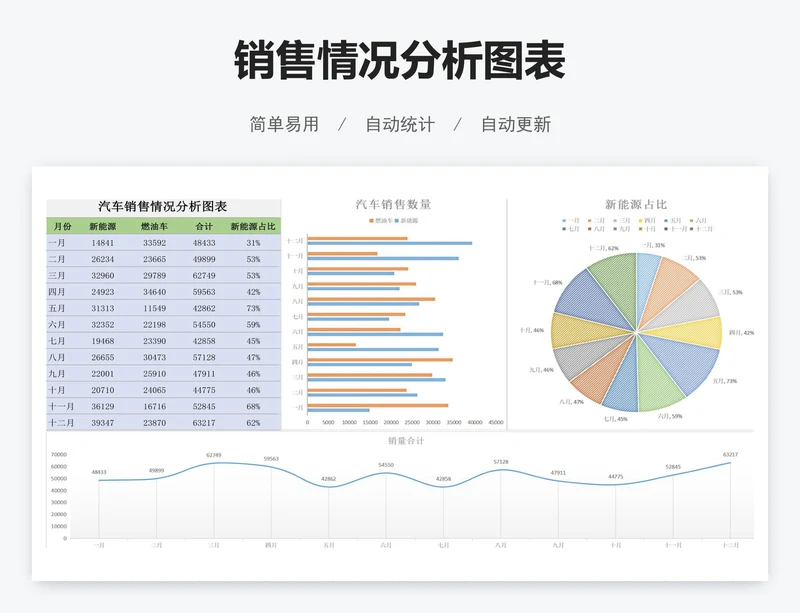Image resolution: width=800 pixels, height=613 pixels.
Task: Click the table cell with value 23870
Action: pyautogui.click(x=154, y=423)
